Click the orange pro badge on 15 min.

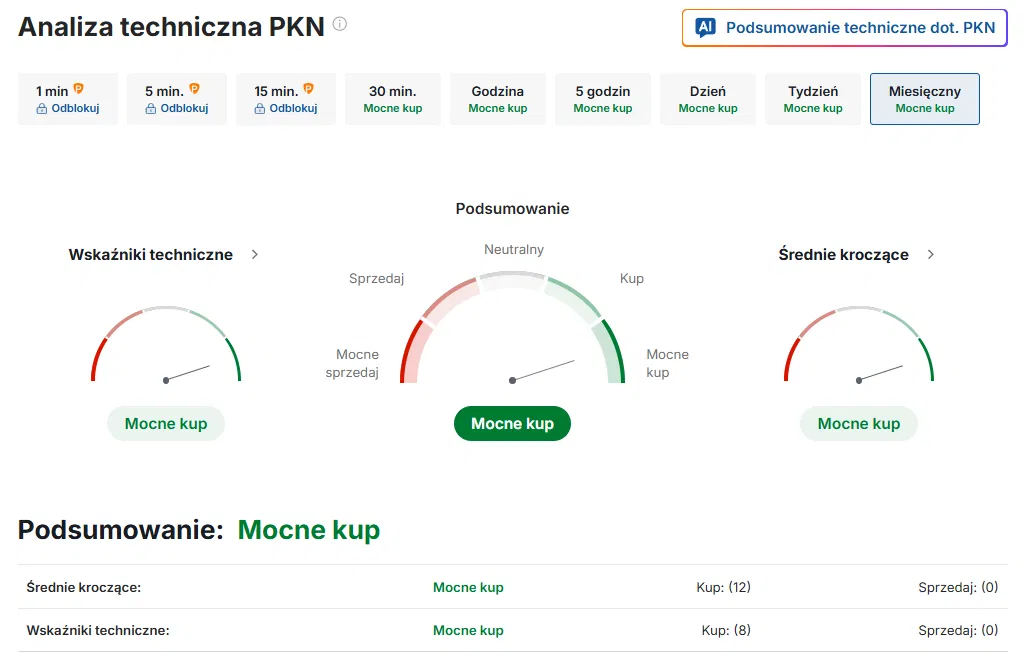308,88
